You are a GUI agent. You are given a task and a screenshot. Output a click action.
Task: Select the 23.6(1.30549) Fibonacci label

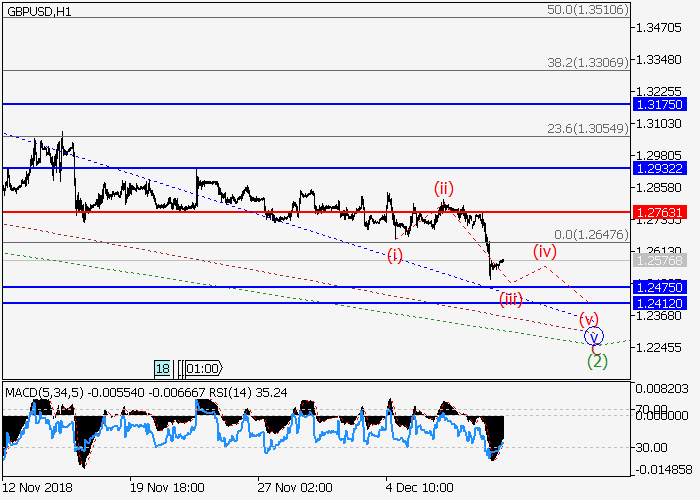click(x=588, y=129)
